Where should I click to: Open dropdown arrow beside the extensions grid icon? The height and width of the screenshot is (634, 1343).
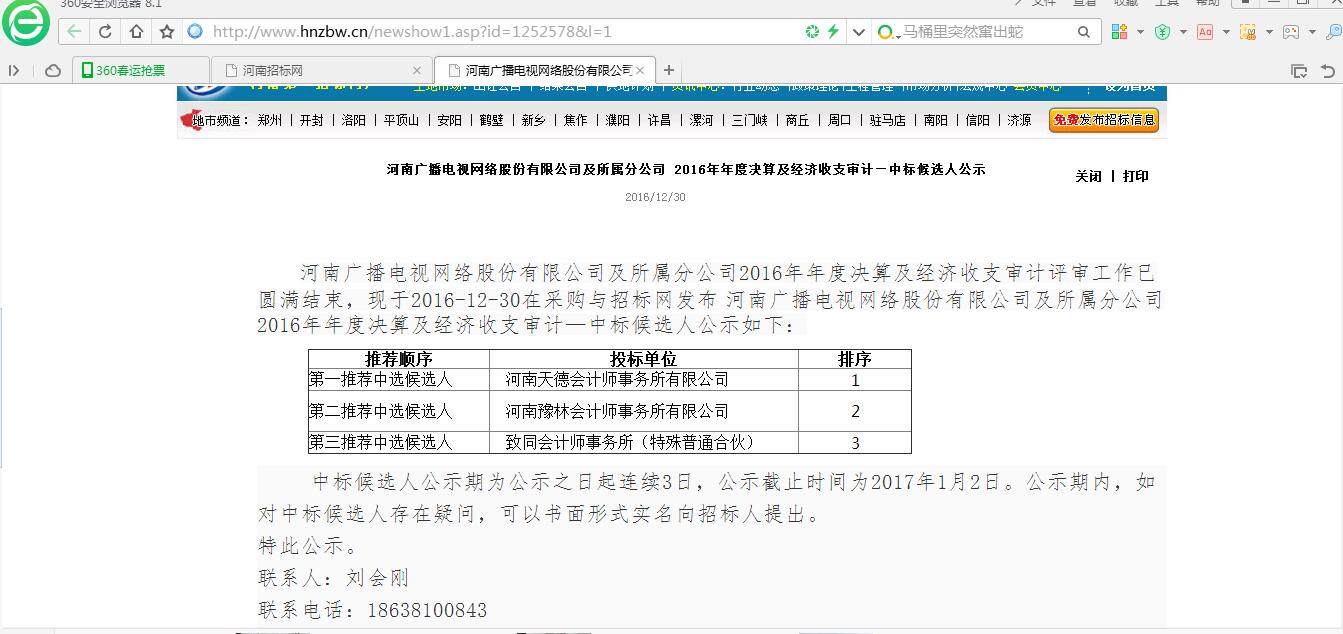click(x=1140, y=32)
